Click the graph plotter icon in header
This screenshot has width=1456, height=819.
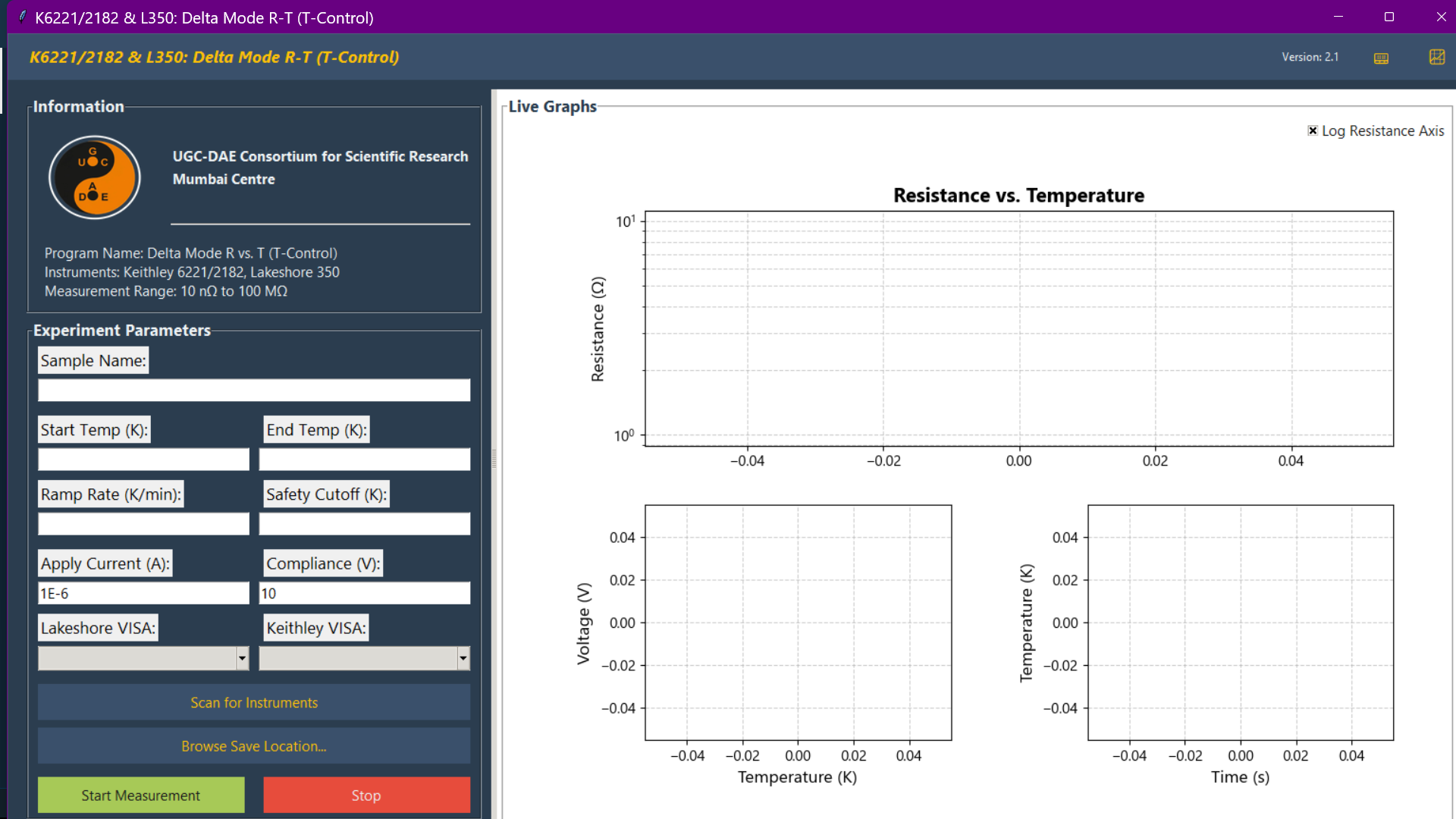(1436, 57)
